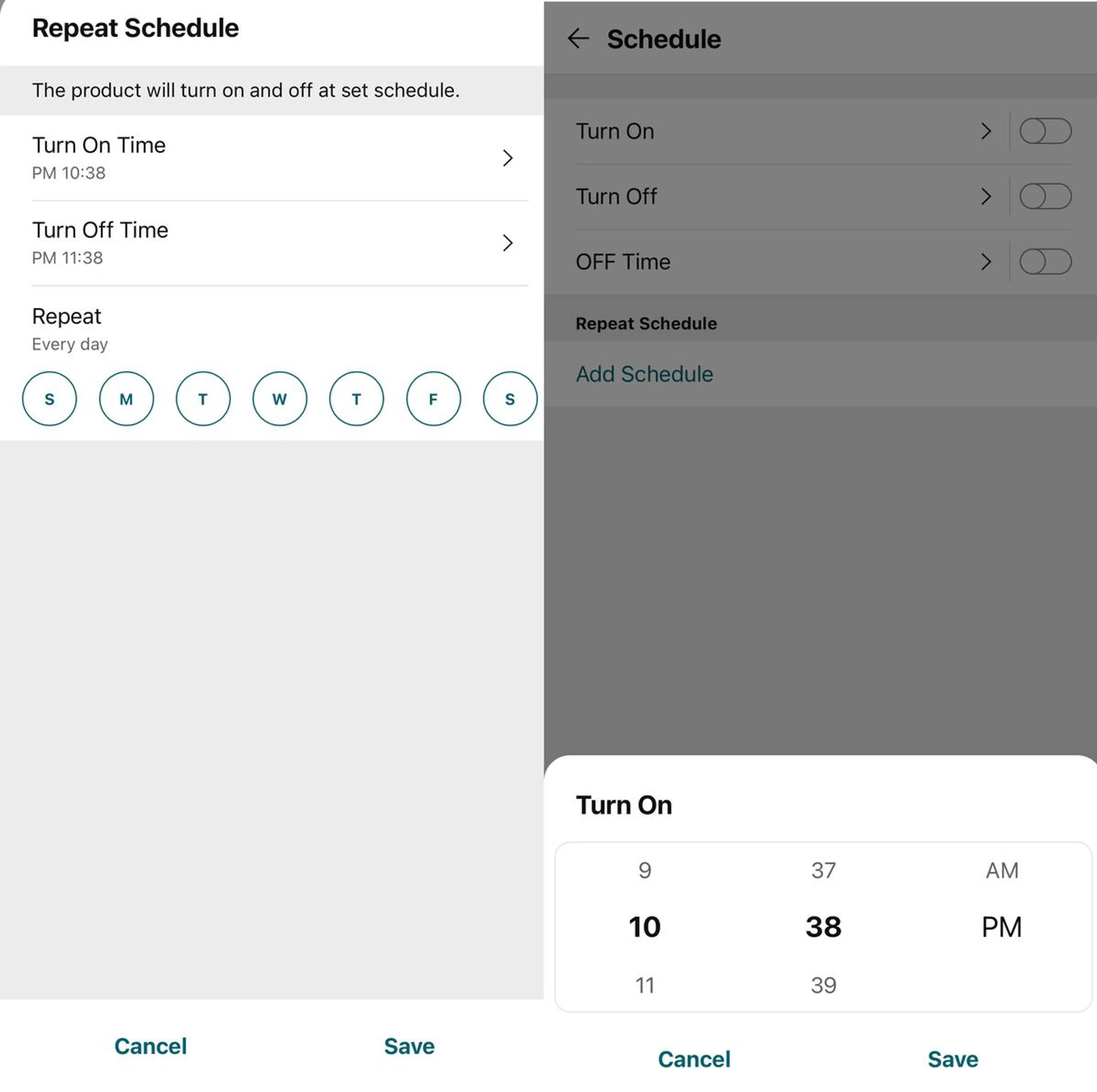
Task: Select Tuesday in the repeat days
Action: tap(203, 399)
